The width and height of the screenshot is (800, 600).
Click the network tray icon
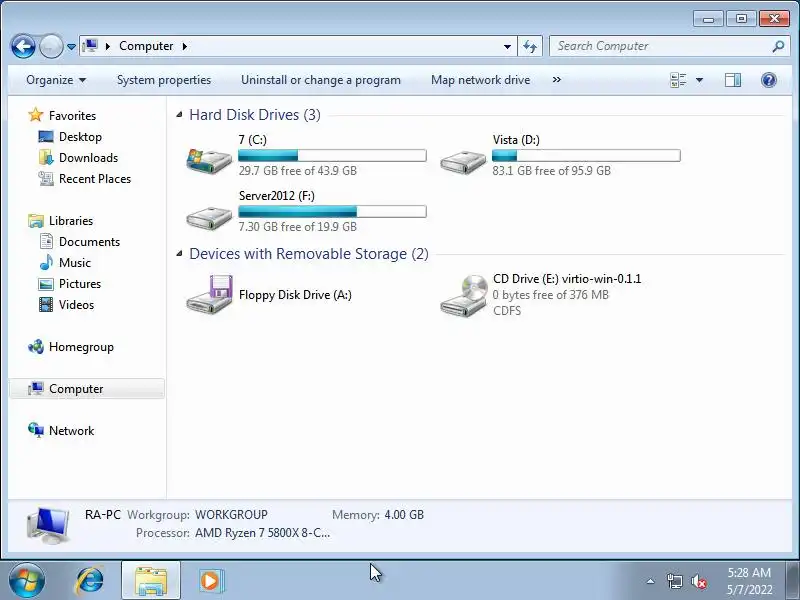pyautogui.click(x=674, y=581)
